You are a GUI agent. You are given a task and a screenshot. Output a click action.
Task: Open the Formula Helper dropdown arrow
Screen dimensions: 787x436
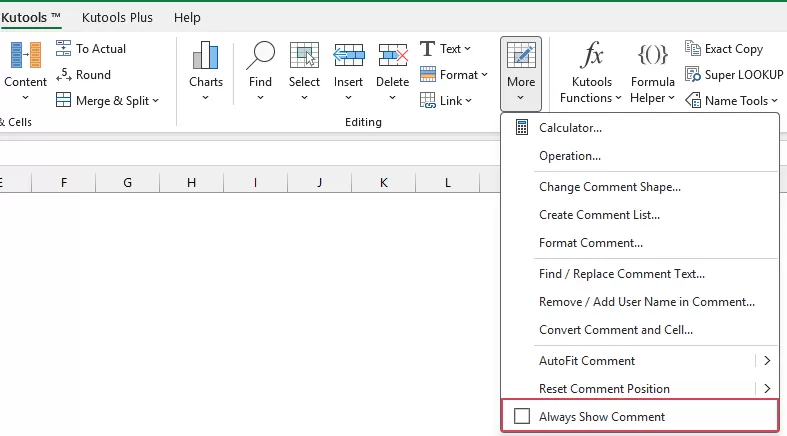[x=672, y=98]
